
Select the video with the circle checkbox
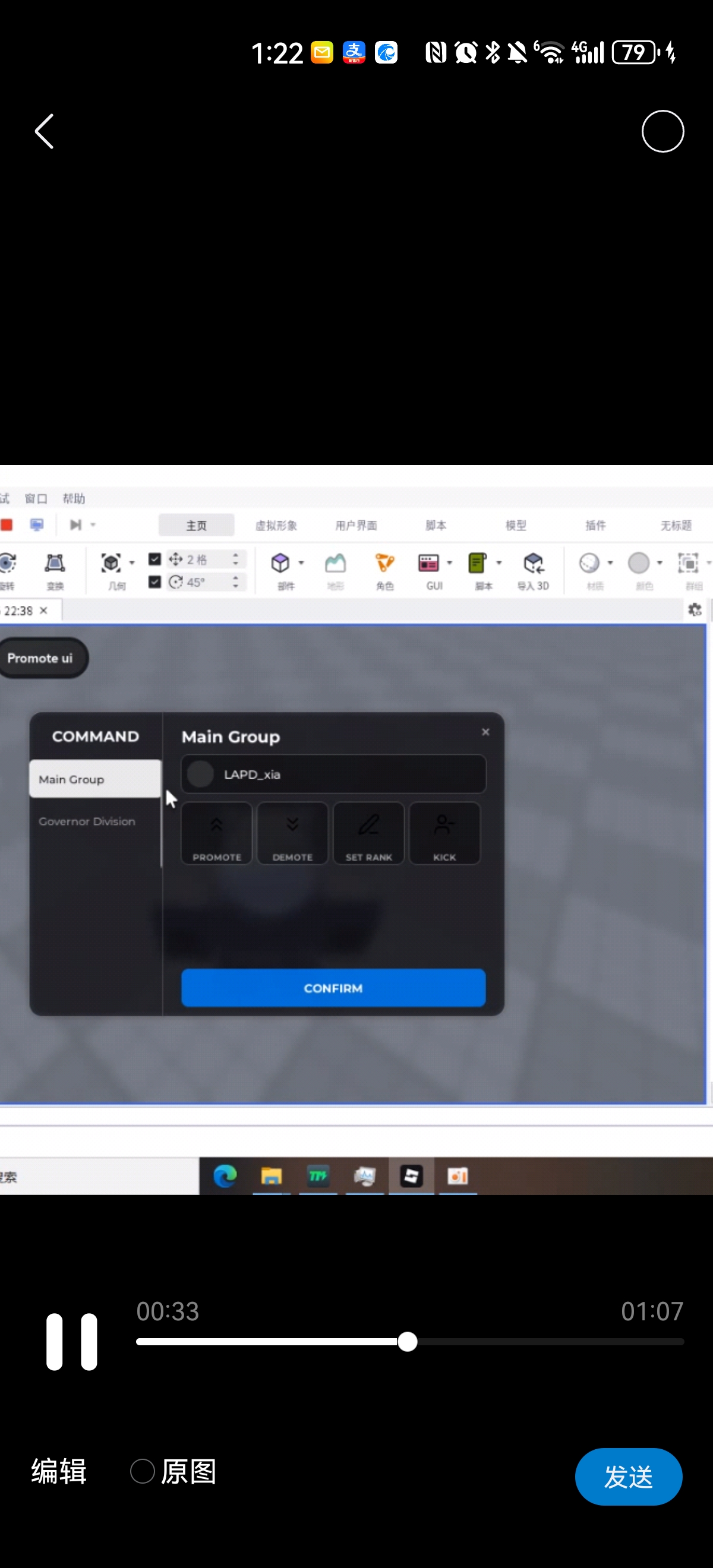coord(662,131)
